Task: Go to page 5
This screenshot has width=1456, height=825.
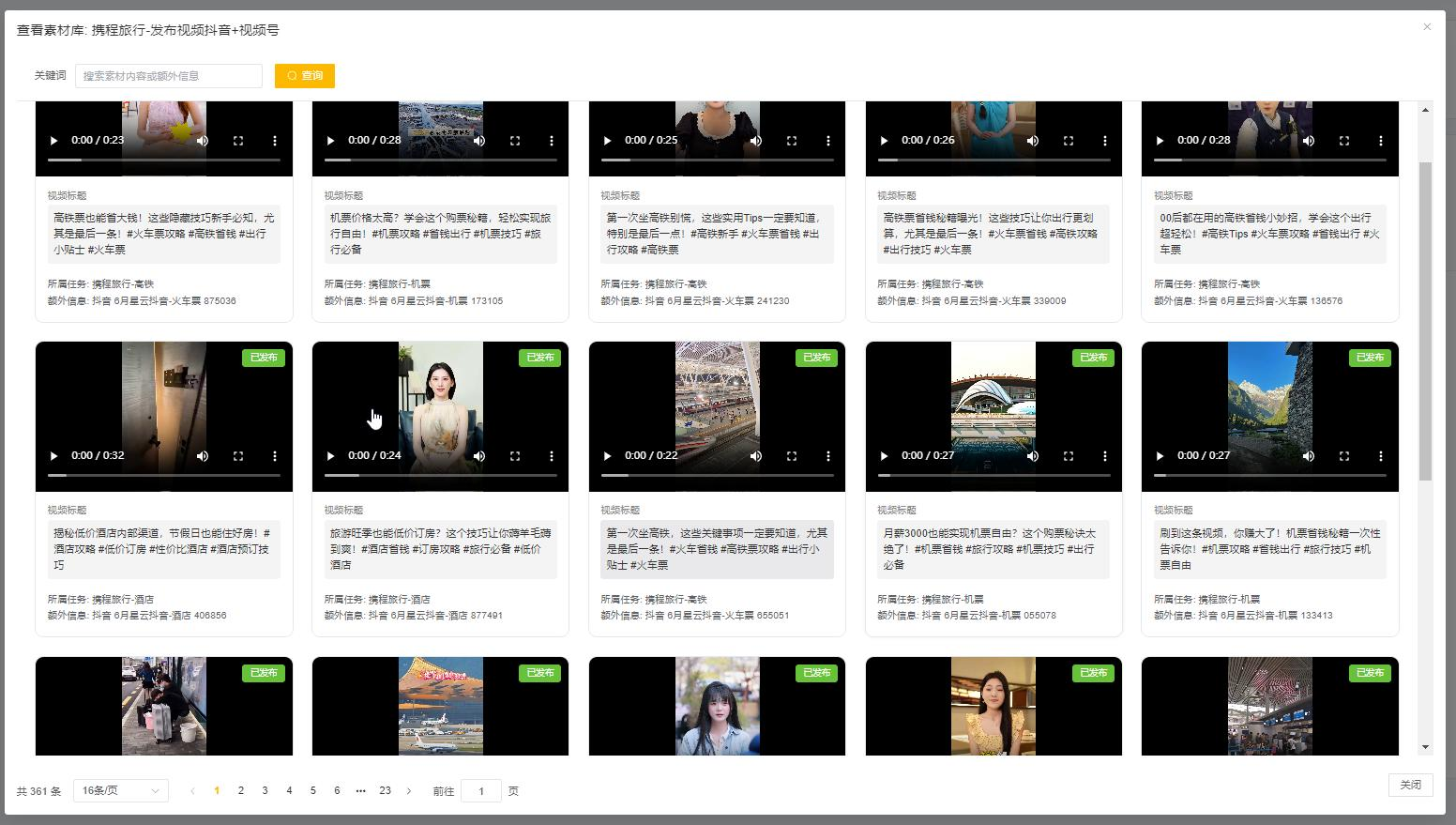Action: point(313,791)
